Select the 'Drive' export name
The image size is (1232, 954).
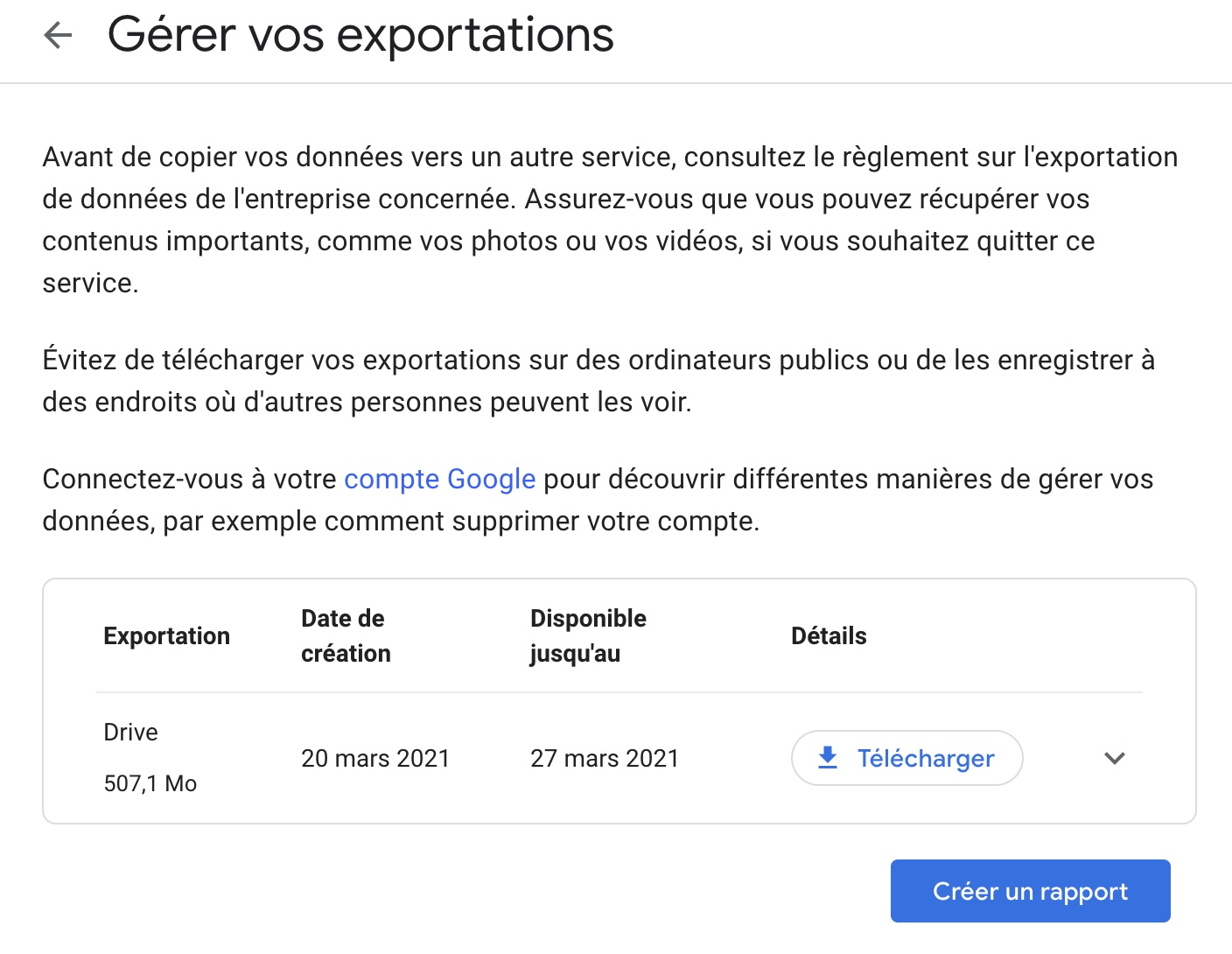coord(130,733)
